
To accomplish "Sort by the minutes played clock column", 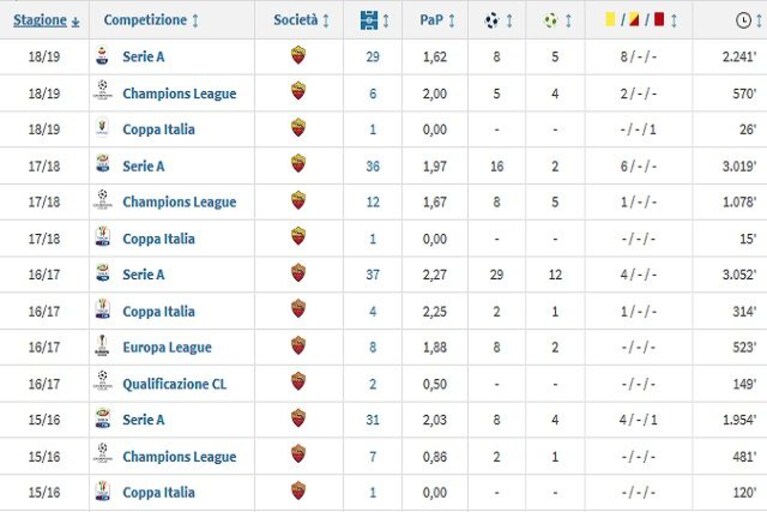I will tap(748, 21).
